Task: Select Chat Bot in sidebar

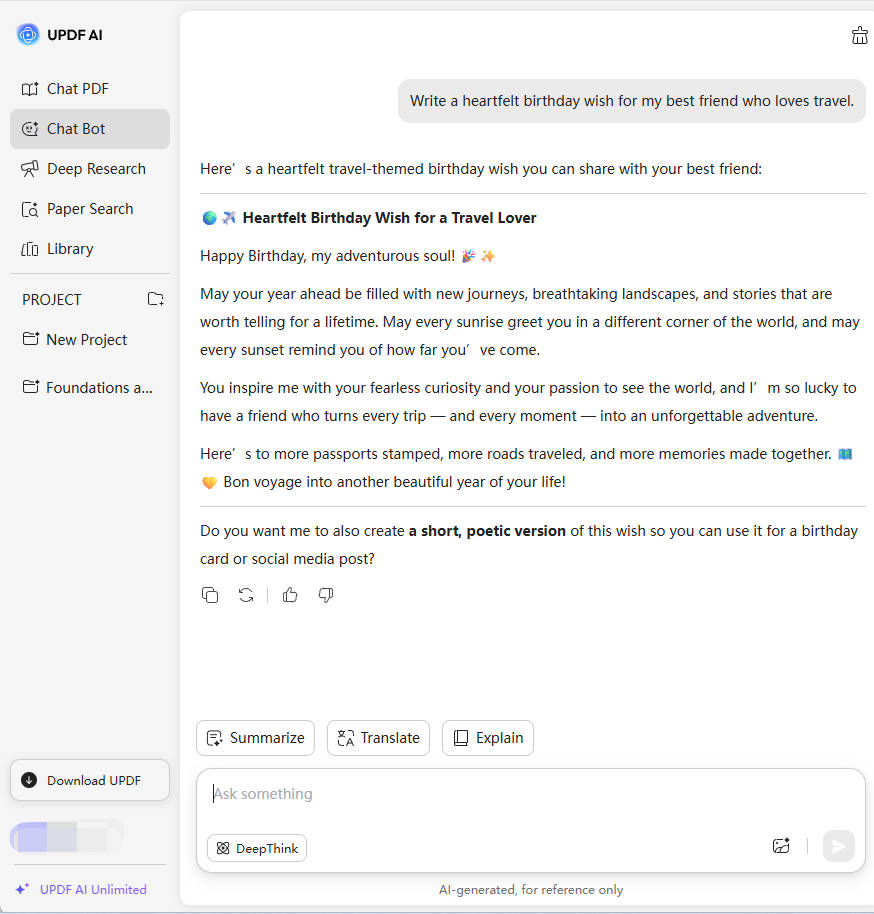Action: (76, 129)
